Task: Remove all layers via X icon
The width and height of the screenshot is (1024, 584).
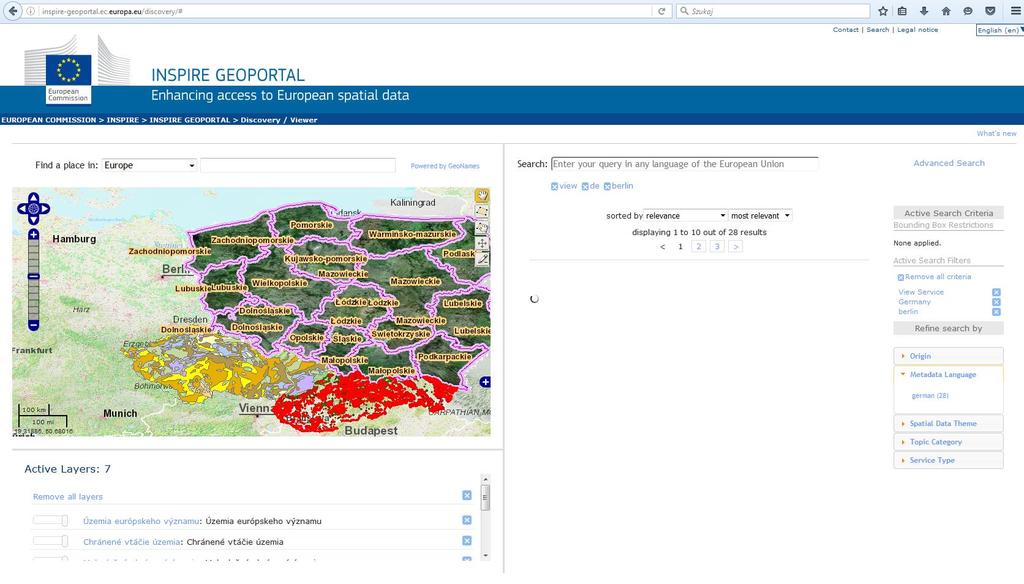Action: [x=467, y=495]
